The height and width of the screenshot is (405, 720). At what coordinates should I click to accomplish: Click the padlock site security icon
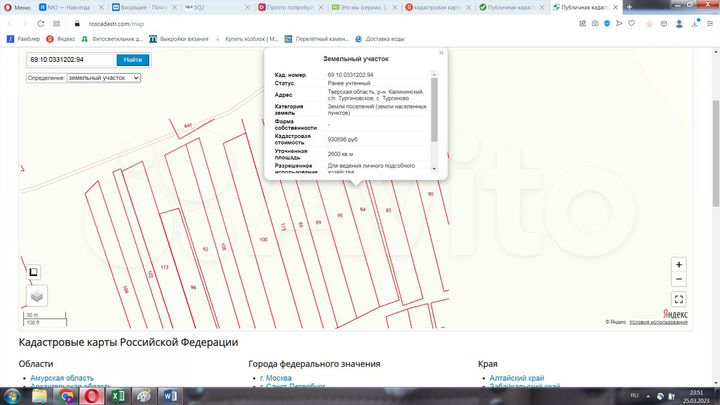[77, 23]
